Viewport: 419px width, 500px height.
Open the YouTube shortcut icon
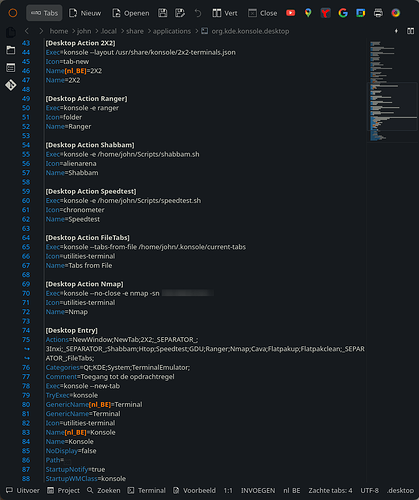coord(291,13)
